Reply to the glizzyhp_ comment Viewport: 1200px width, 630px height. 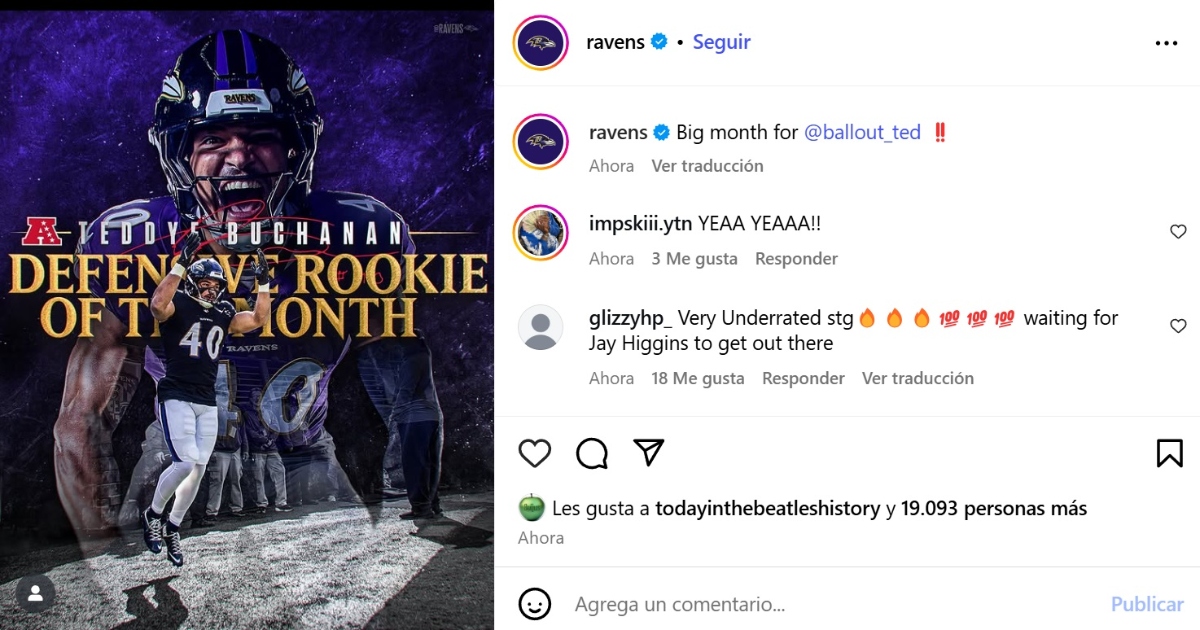coord(803,378)
